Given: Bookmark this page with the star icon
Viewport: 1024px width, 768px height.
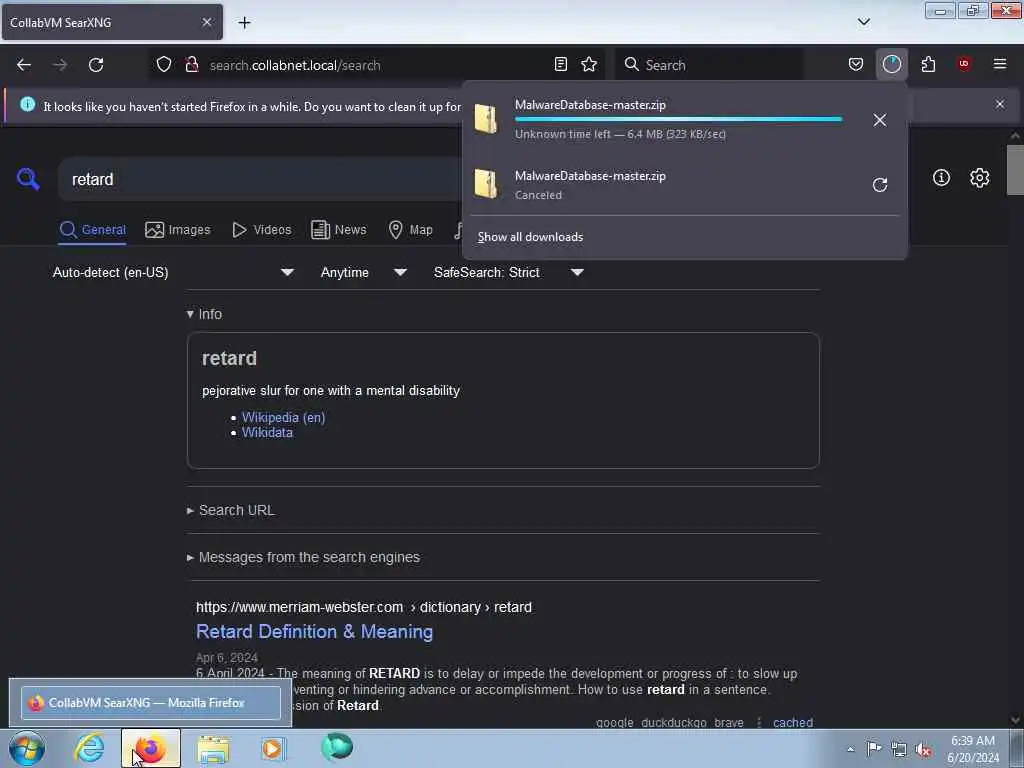Looking at the screenshot, I should pyautogui.click(x=589, y=64).
